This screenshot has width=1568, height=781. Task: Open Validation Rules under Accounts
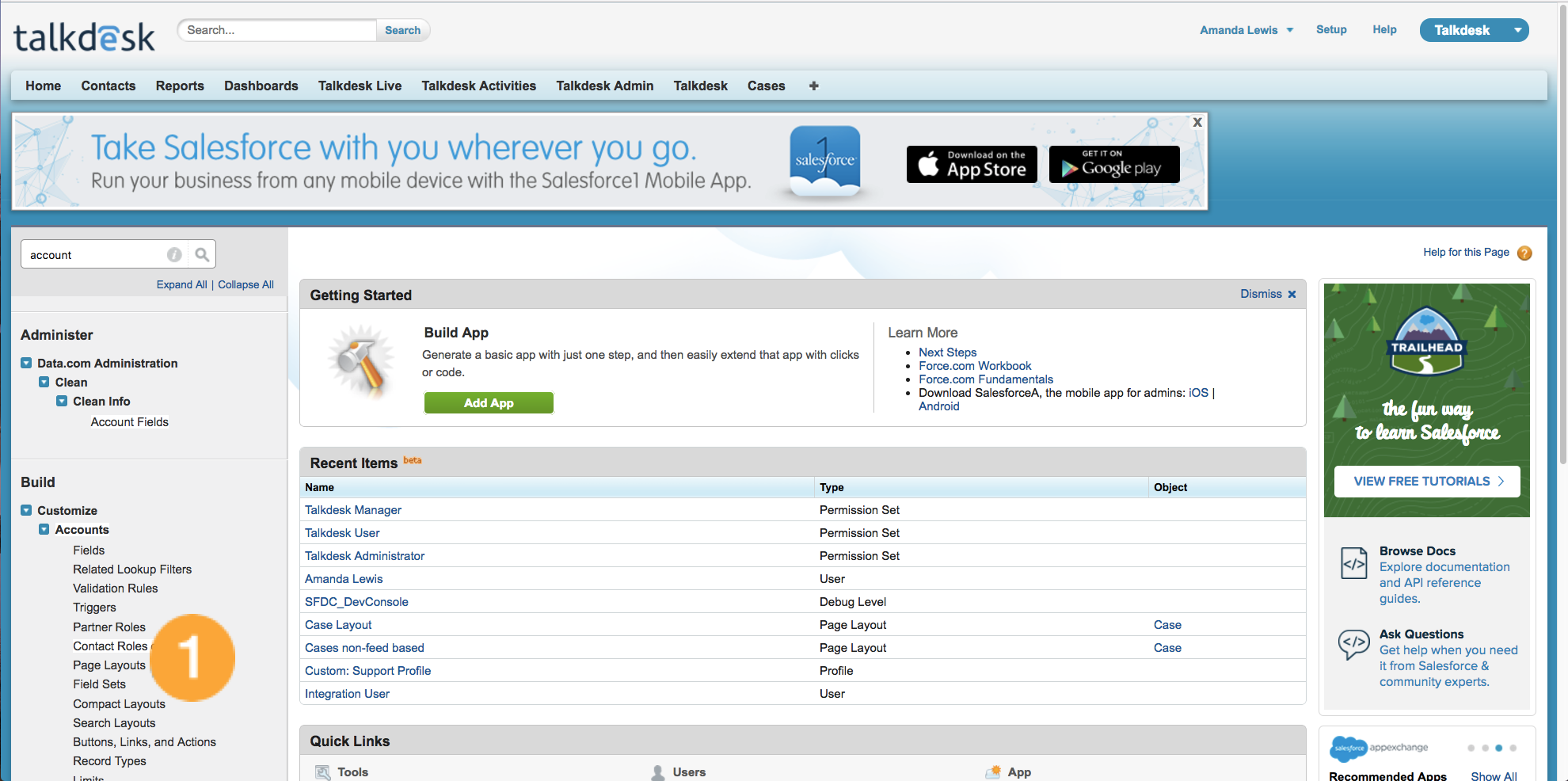116,588
